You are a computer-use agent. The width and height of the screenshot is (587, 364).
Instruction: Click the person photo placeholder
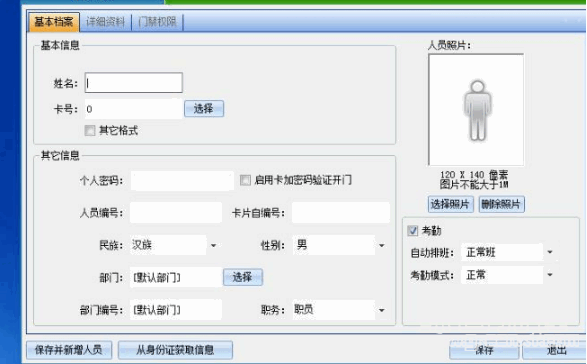pos(476,110)
